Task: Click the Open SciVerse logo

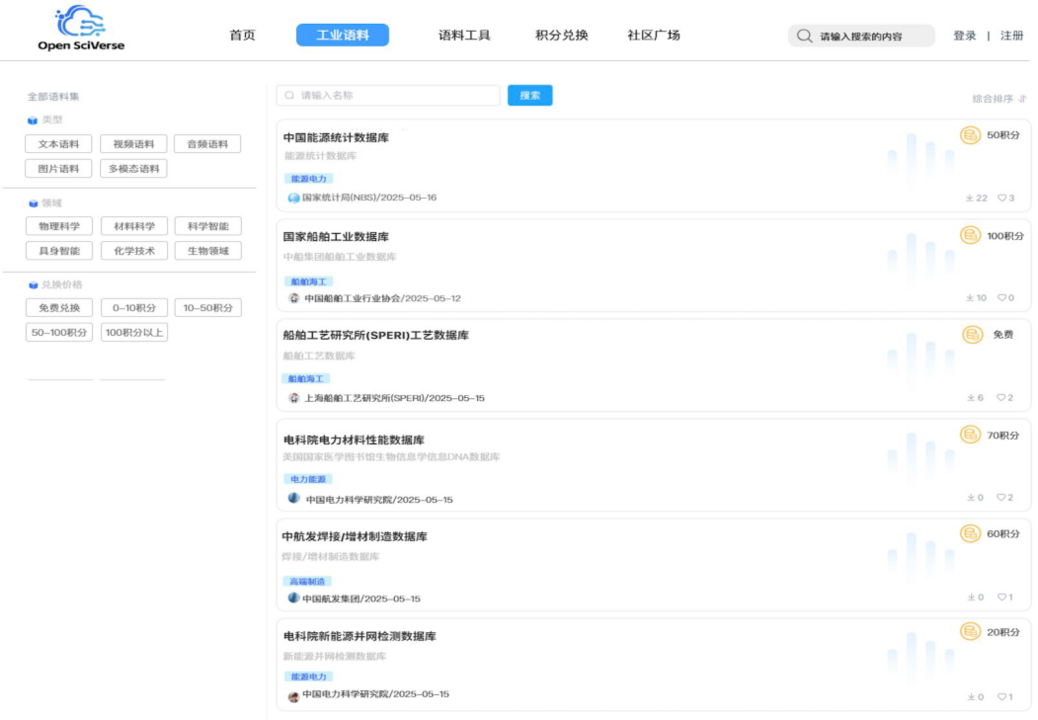Action: coord(81,28)
